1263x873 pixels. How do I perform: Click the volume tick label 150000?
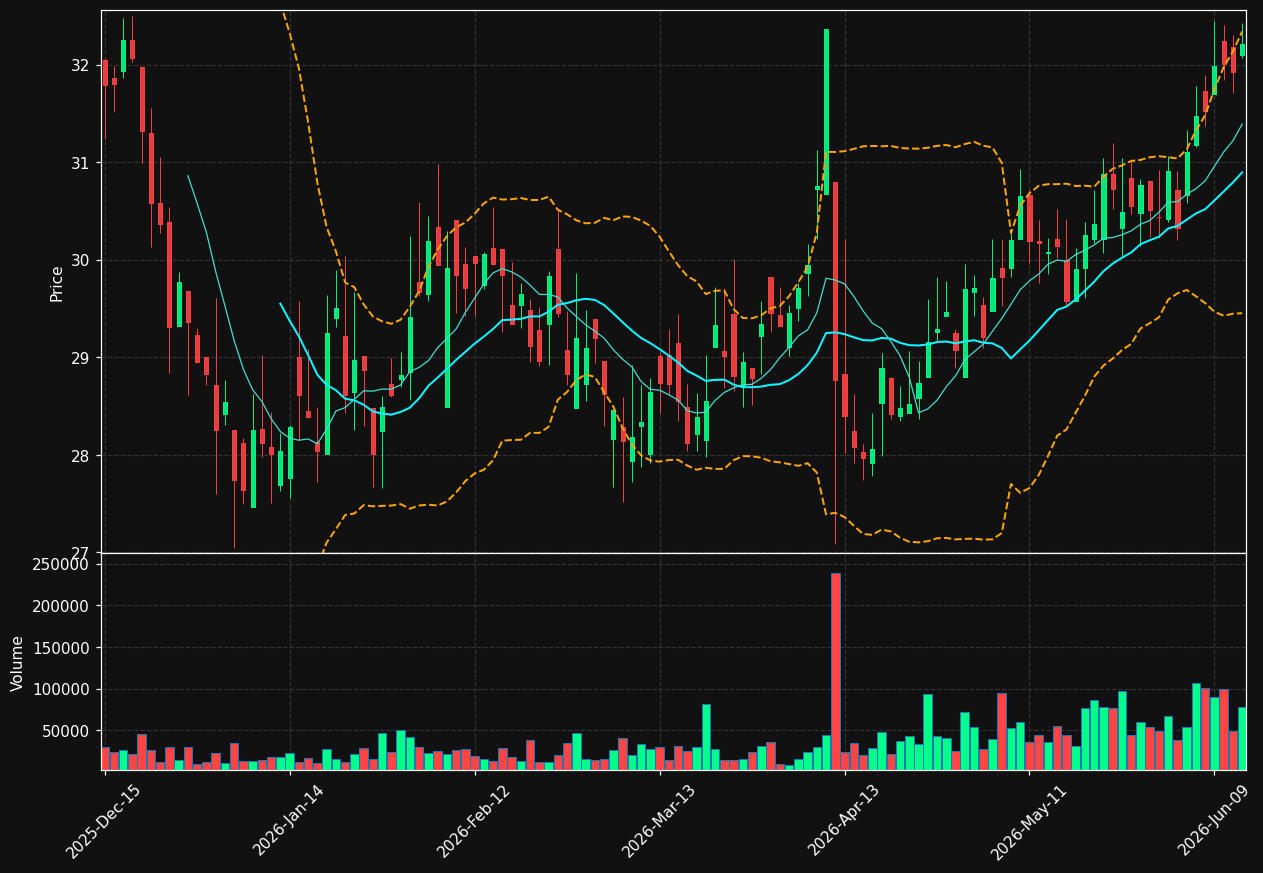pos(62,648)
